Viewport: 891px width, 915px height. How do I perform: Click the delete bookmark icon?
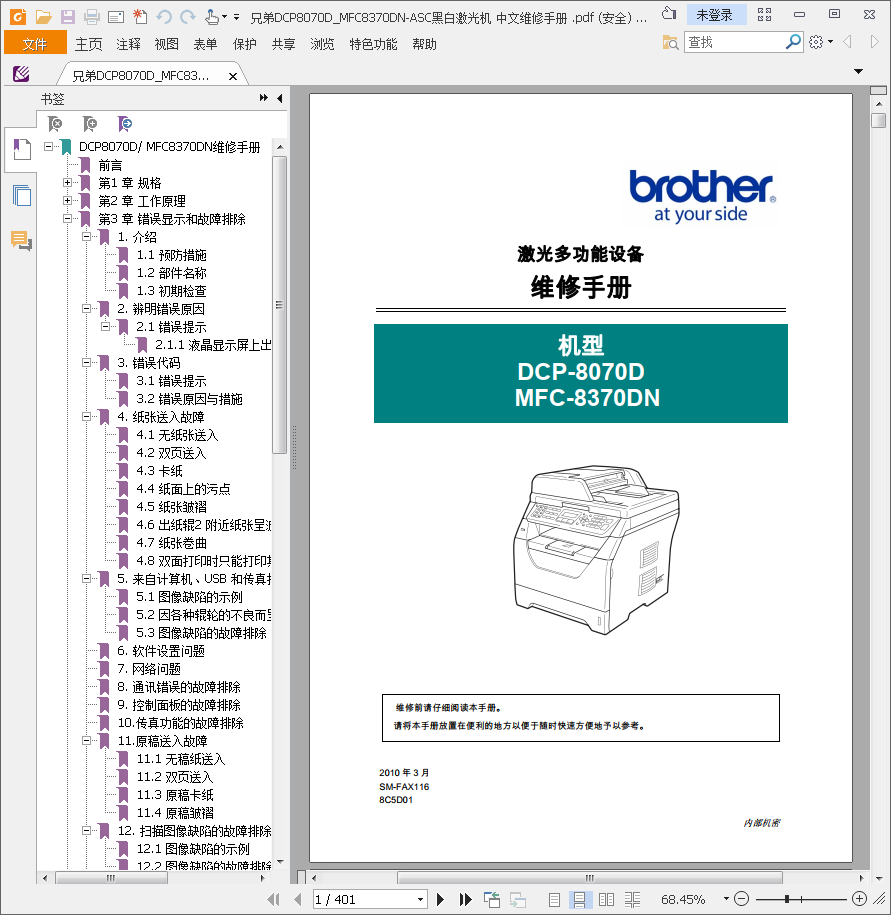(55, 124)
